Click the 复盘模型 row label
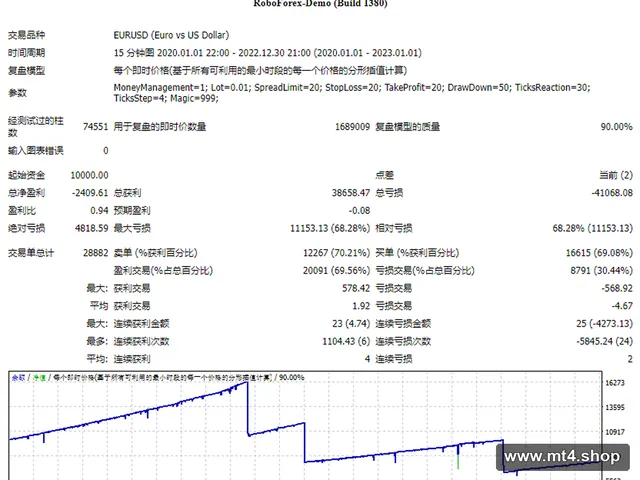640x480 pixels. [27, 71]
